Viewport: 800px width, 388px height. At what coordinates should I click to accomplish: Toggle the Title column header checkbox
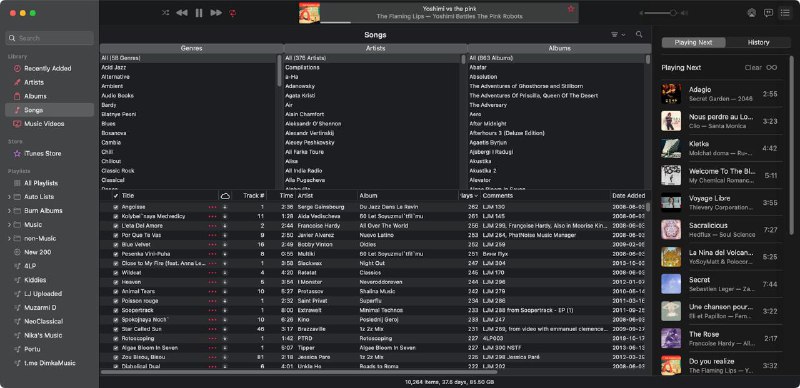[x=116, y=196]
